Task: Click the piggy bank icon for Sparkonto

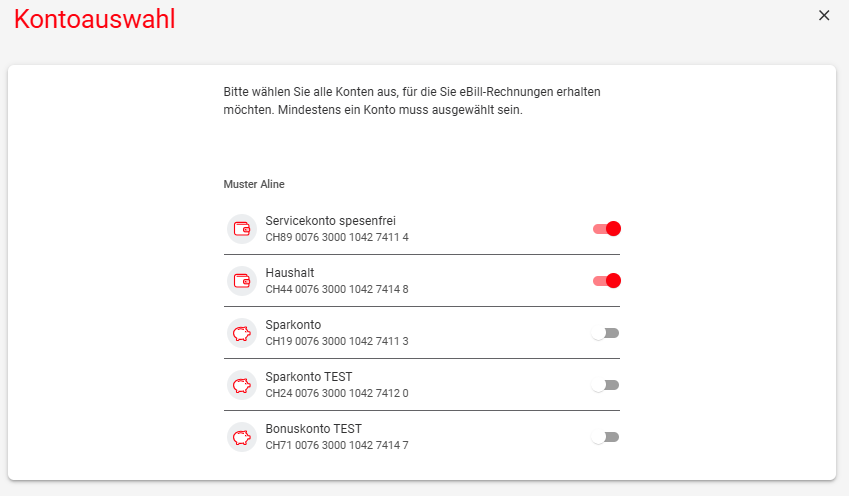Action: click(241, 333)
